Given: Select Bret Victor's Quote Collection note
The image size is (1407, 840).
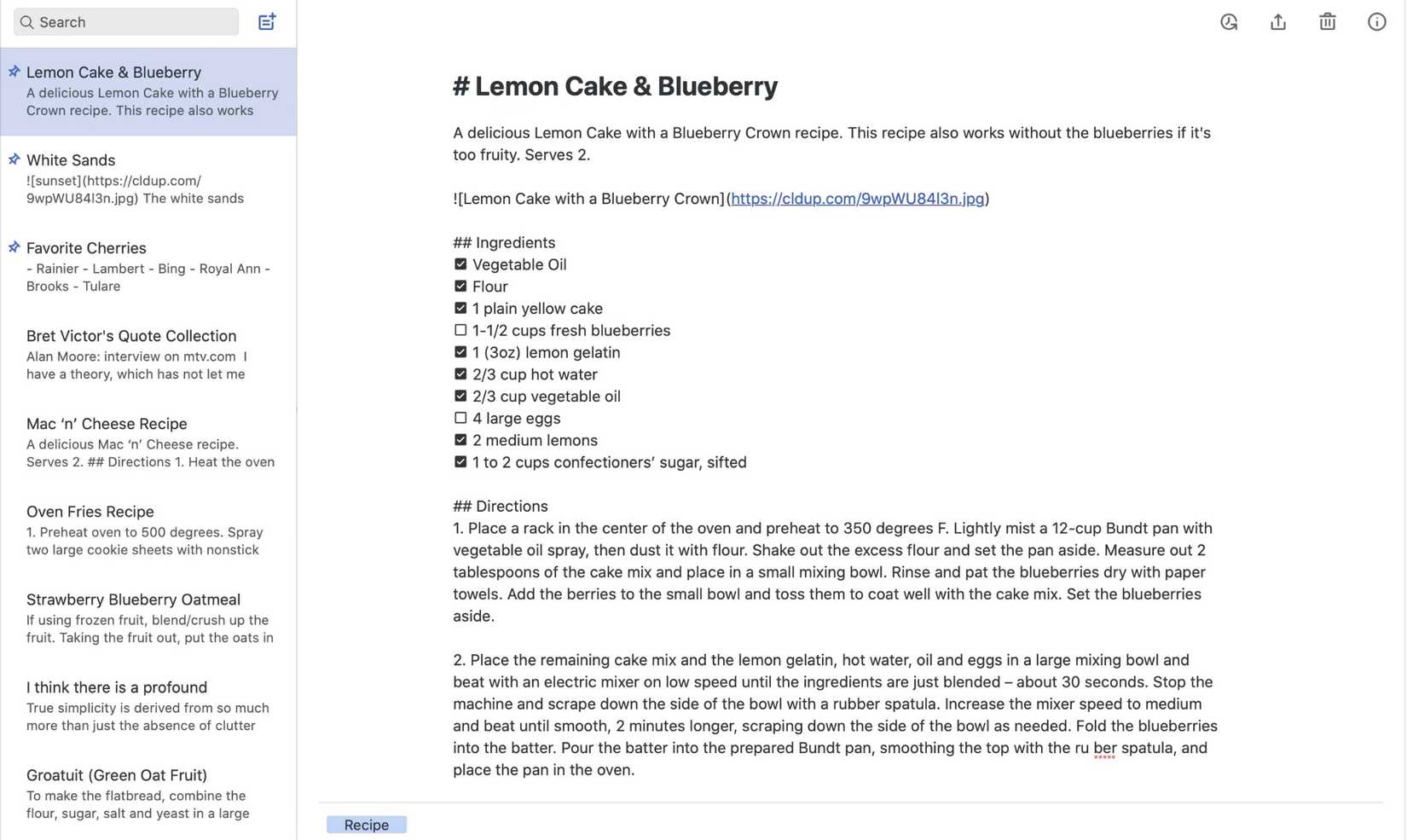Looking at the screenshot, I should pyautogui.click(x=149, y=354).
